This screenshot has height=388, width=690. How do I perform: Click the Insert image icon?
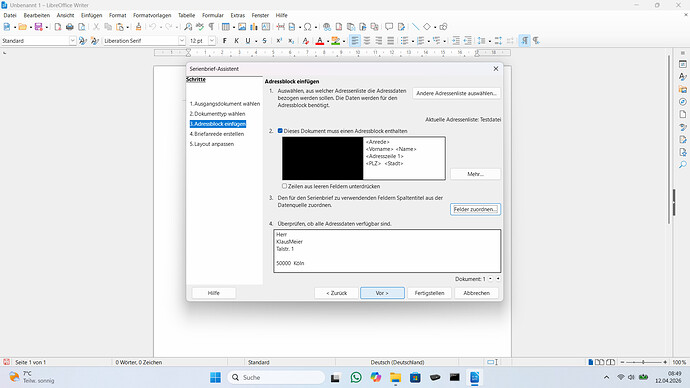(242, 27)
